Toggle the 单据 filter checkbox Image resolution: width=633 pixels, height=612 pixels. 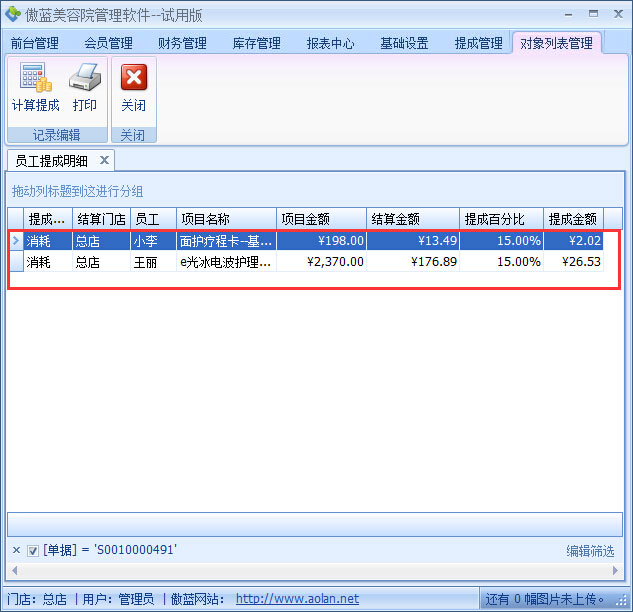pos(33,550)
